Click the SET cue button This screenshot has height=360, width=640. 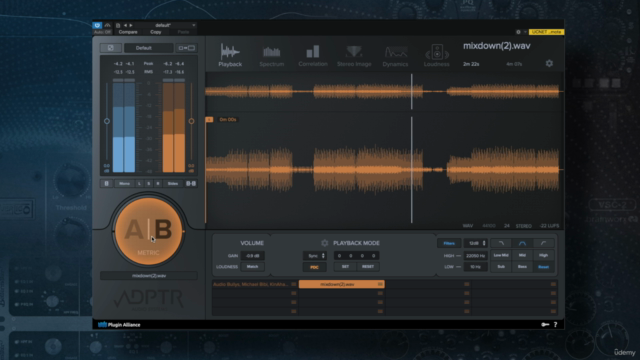click(345, 267)
